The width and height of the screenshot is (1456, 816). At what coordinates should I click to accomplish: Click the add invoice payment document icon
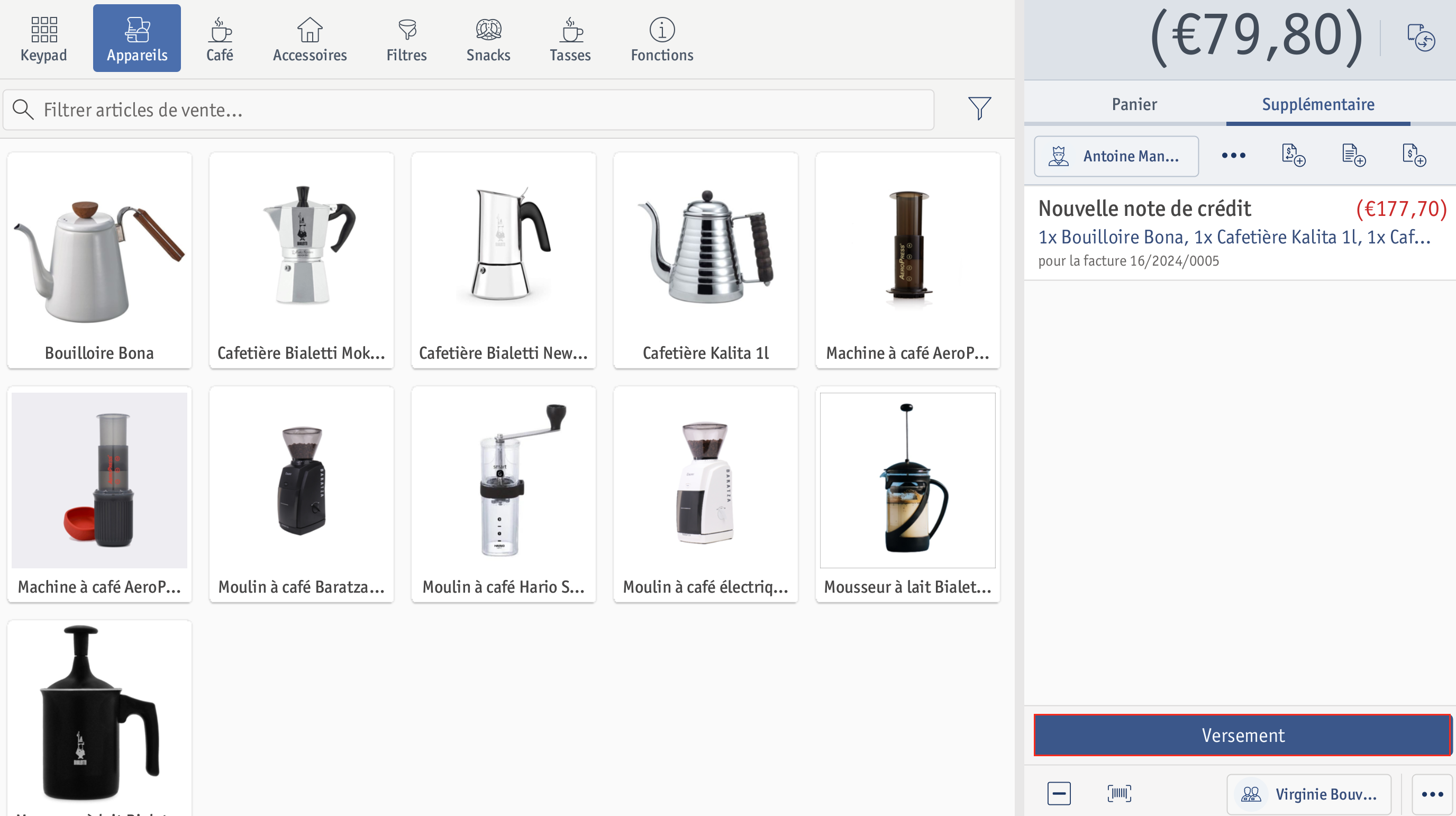pyautogui.click(x=1414, y=156)
